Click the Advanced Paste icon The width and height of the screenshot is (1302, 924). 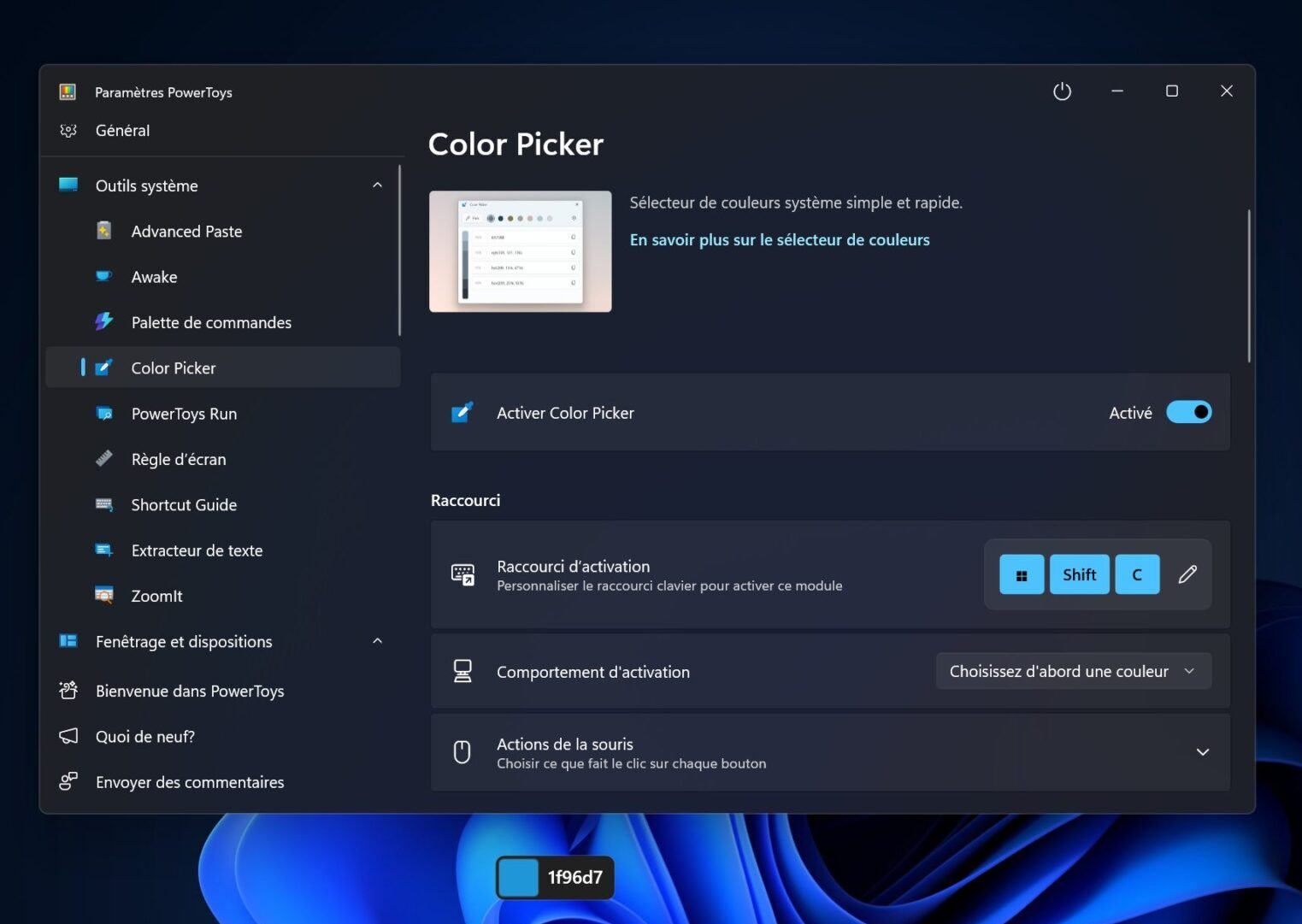(x=103, y=231)
